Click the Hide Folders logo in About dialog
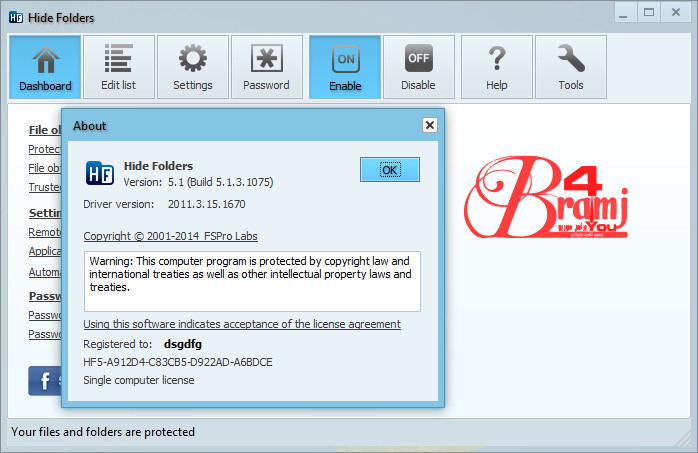This screenshot has height=453, width=698. pyautogui.click(x=99, y=174)
